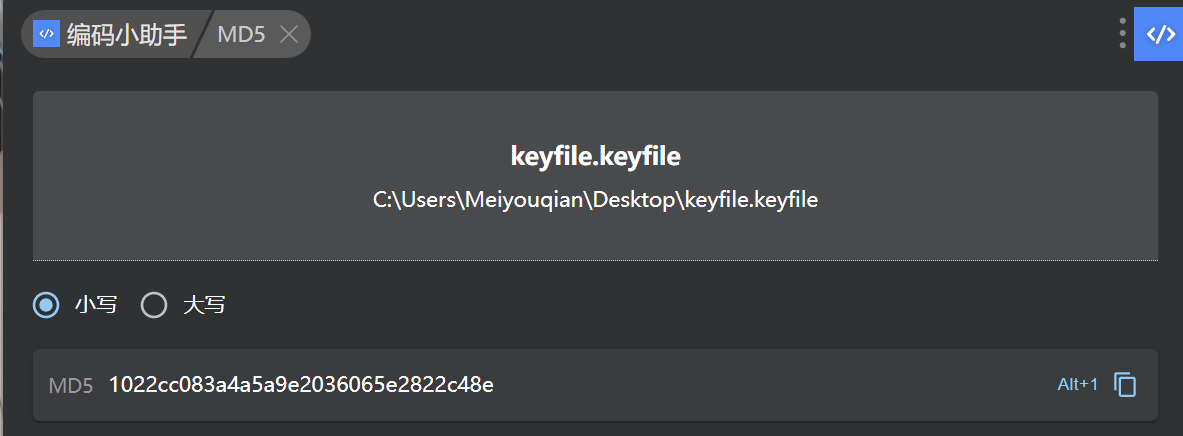The width and height of the screenshot is (1183, 436).
Task: Click the MD5 hash value text
Action: (301, 385)
